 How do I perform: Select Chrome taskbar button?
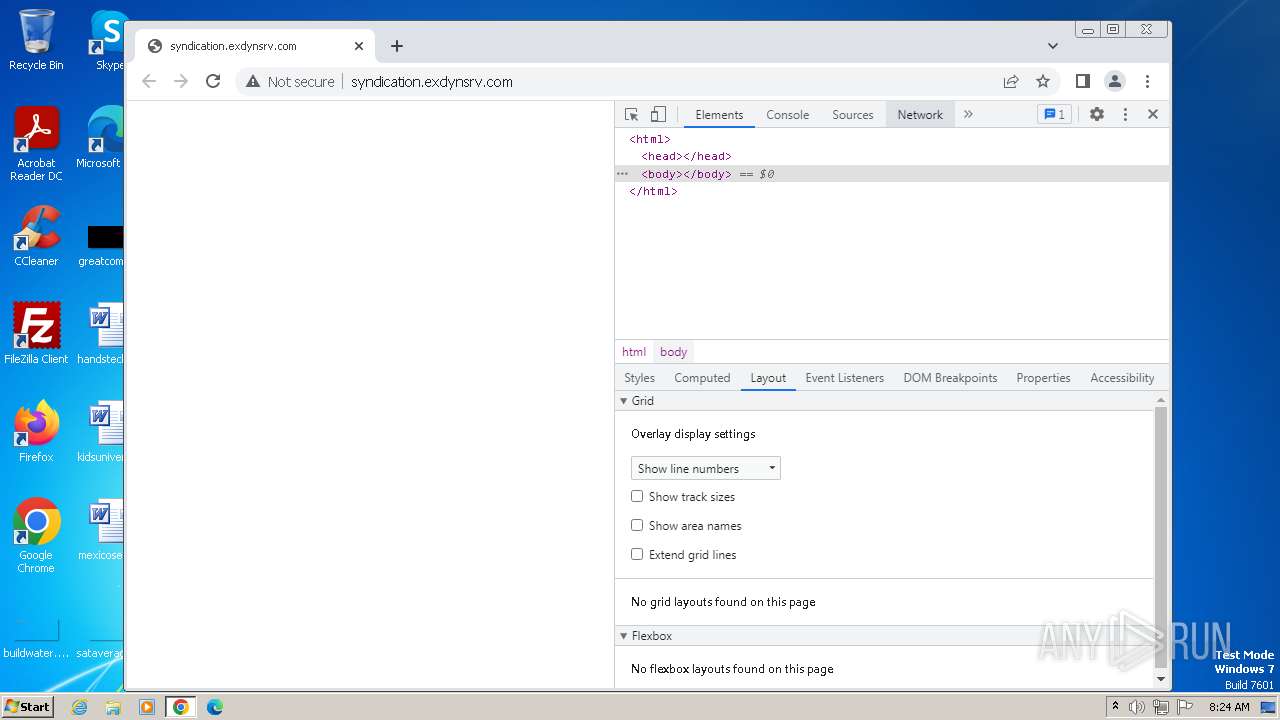tap(181, 707)
